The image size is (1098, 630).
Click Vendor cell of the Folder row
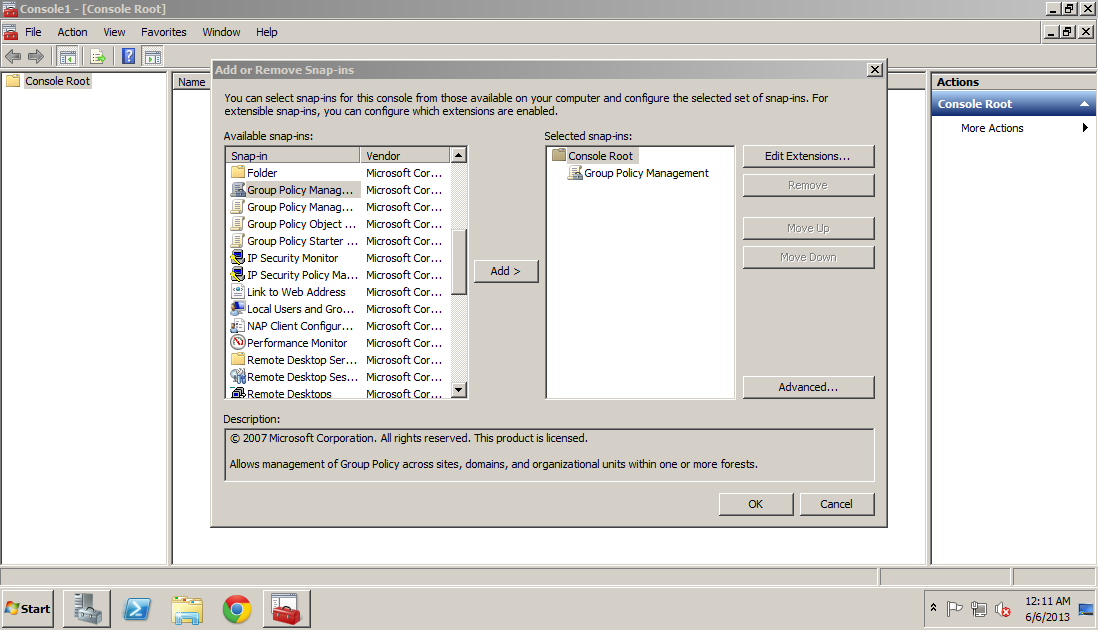(404, 173)
